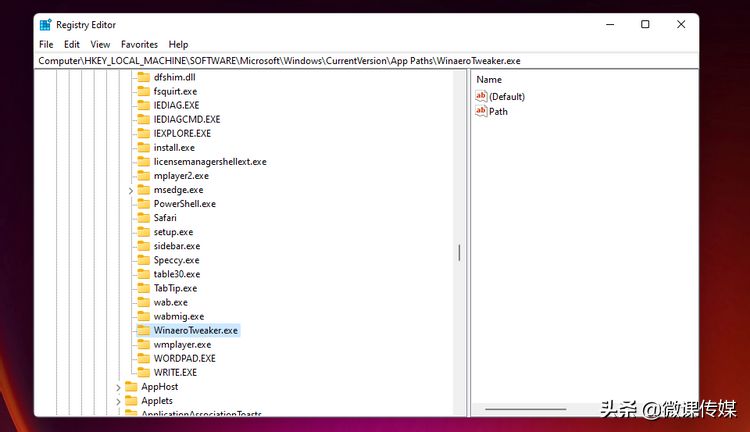The image size is (750, 432).
Task: Click the sidebar.exe folder icon
Action: pyautogui.click(x=143, y=246)
